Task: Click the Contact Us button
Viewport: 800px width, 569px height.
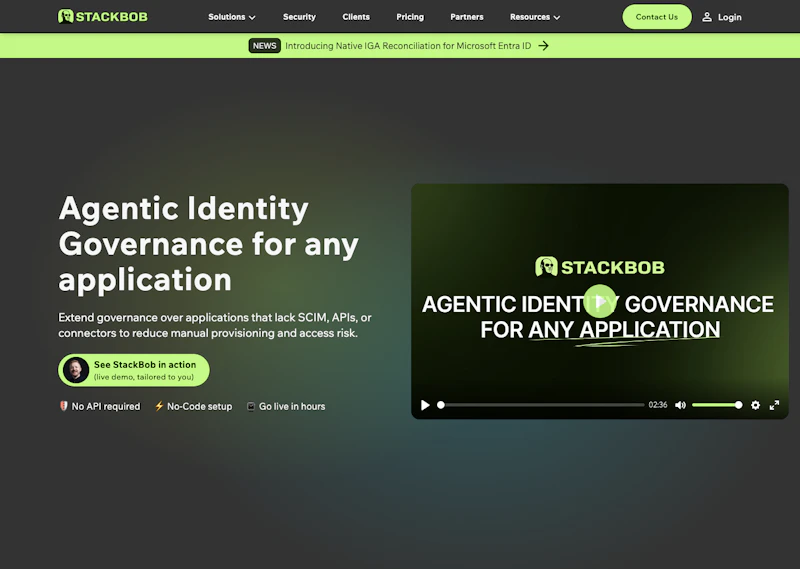Action: click(657, 17)
